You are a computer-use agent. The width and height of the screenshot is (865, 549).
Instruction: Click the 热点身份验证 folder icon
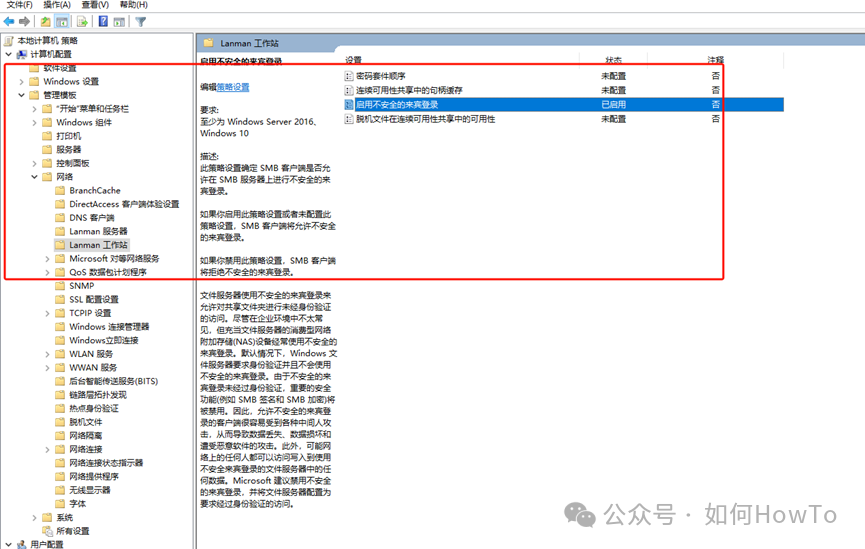[60, 408]
